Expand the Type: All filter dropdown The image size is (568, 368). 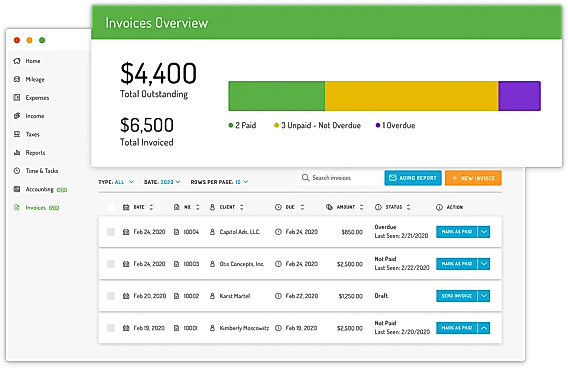pyautogui.click(x=116, y=182)
